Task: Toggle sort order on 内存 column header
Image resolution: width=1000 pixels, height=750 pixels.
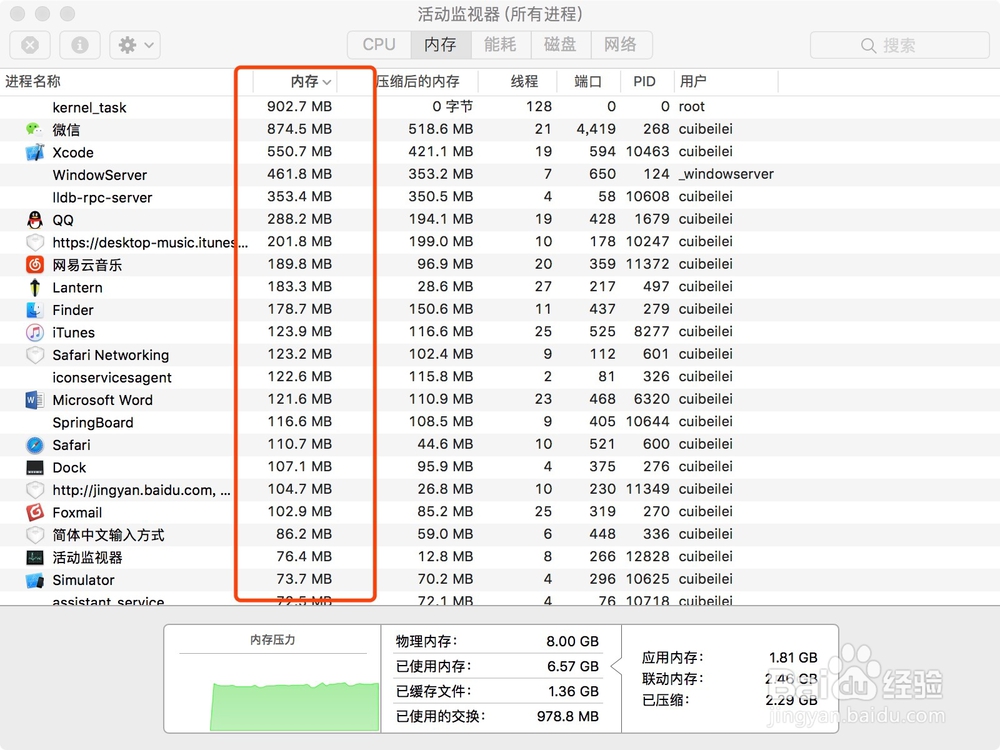Action: click(311, 82)
